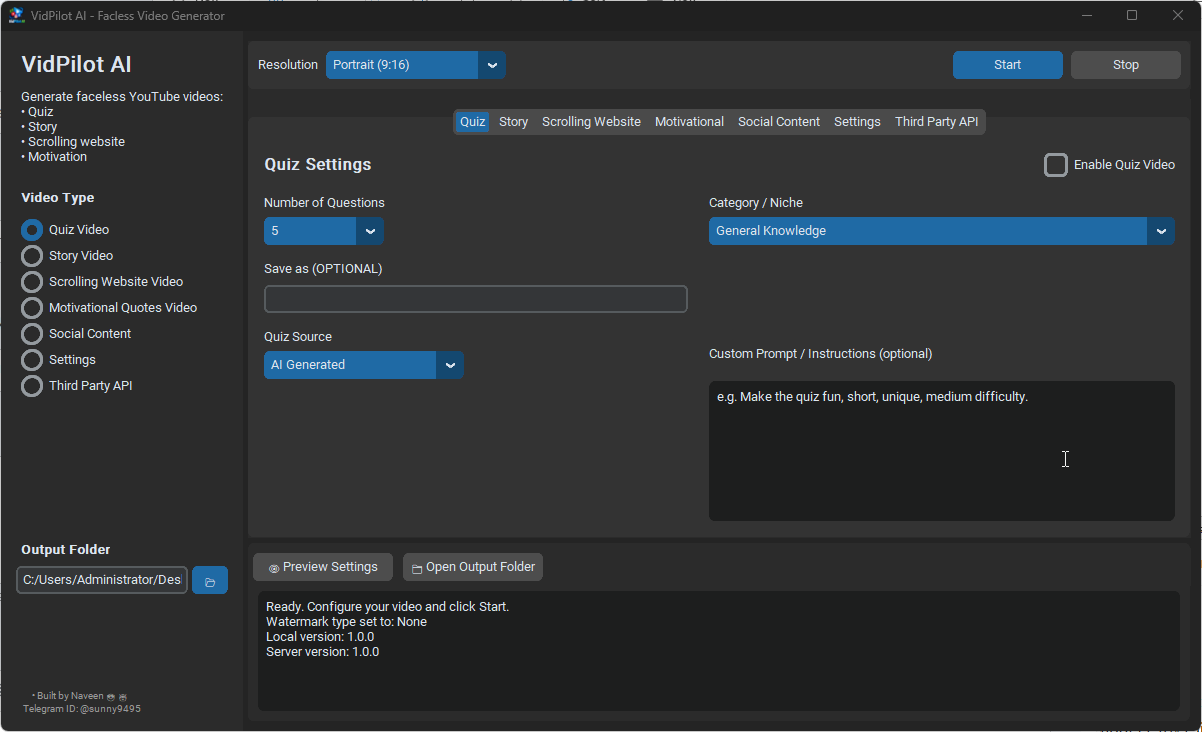Select the Story Video type
1202x732 pixels.
point(31,255)
